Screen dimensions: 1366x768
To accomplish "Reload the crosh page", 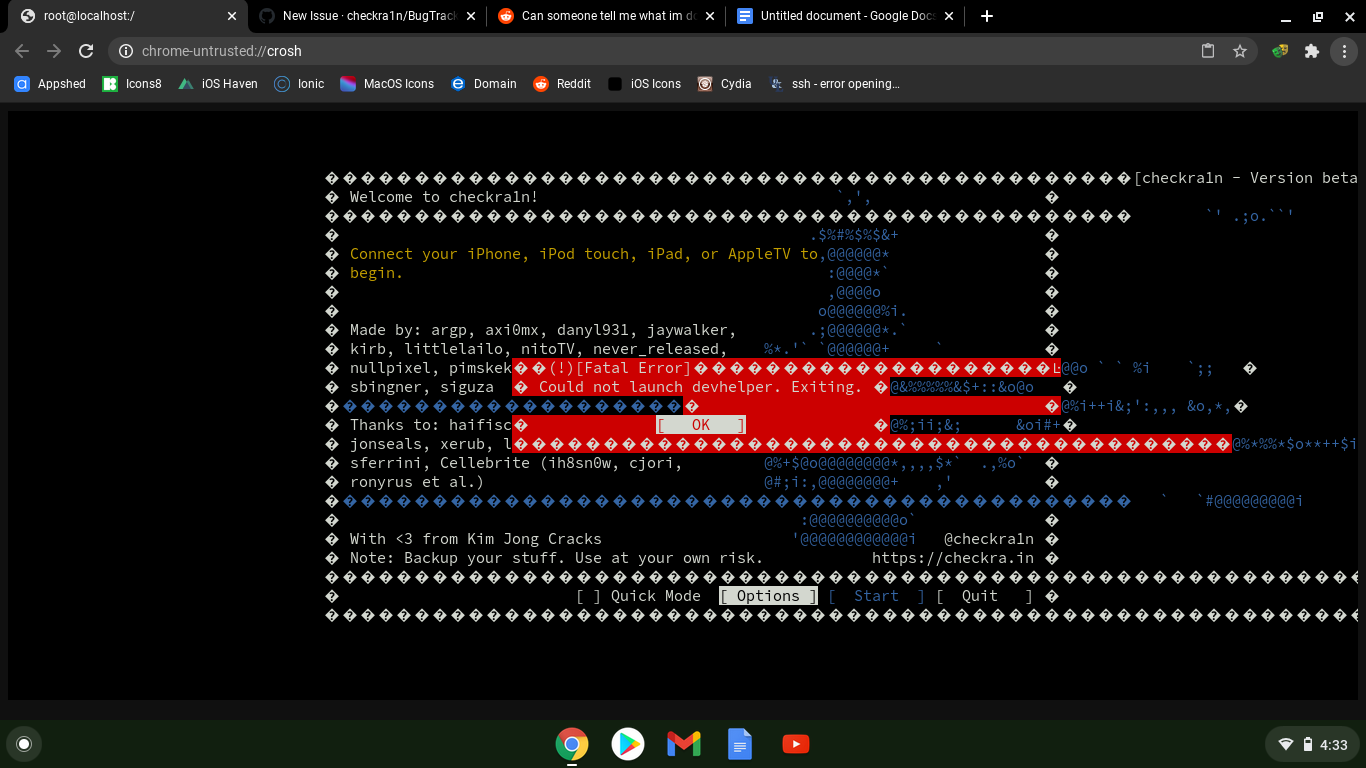I will point(86,51).
